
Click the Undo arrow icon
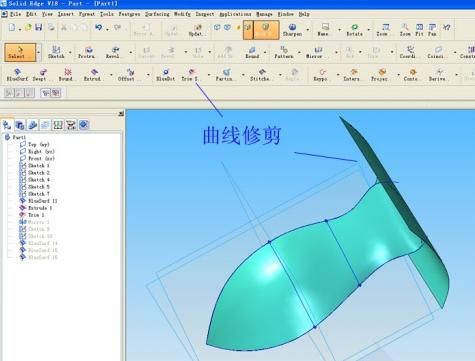pyautogui.click(x=98, y=28)
